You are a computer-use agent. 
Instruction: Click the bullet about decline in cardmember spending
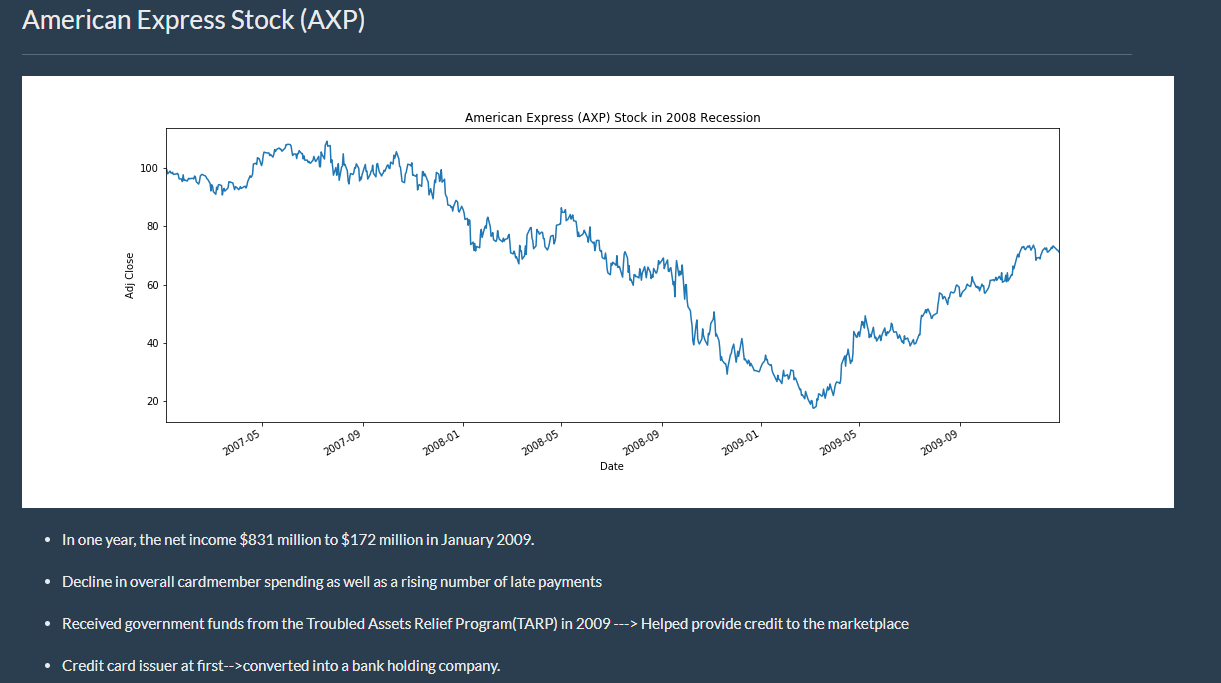[x=332, y=582]
